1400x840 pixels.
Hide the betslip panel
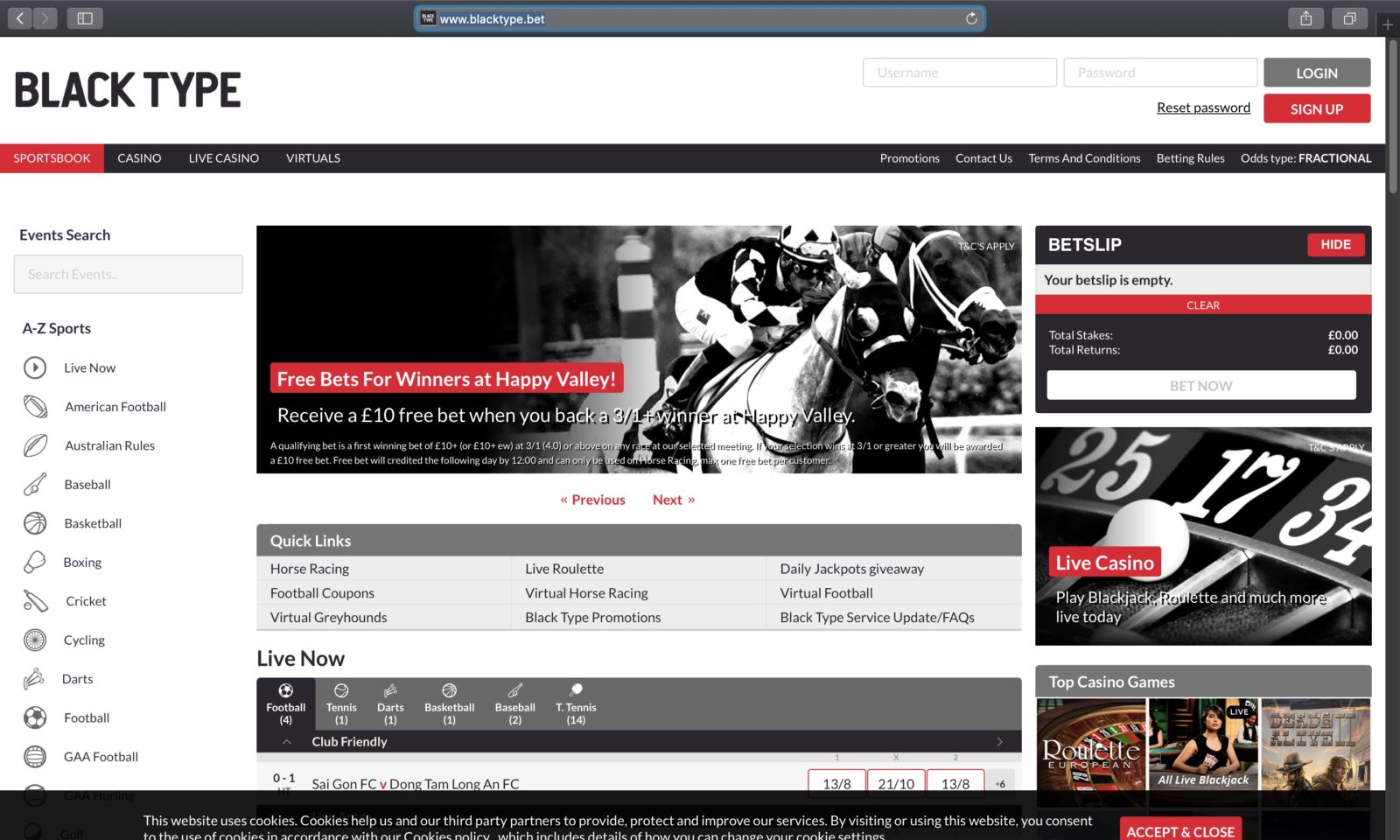(1335, 245)
